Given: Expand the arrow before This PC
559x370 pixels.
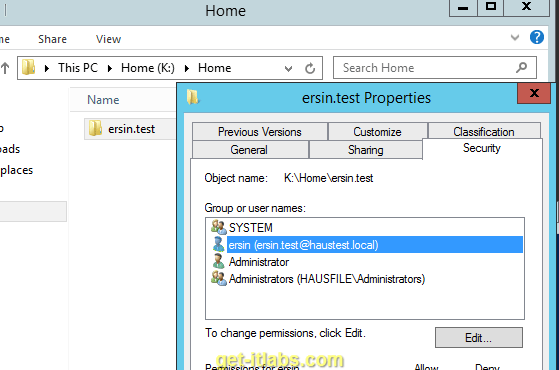Looking at the screenshot, I should 47,68.
